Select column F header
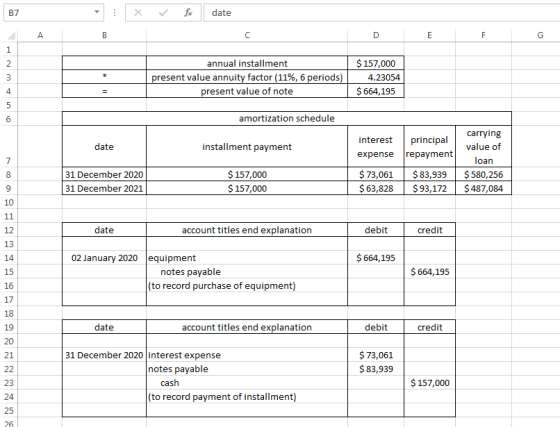This screenshot has height=427, width=560. pos(483,35)
